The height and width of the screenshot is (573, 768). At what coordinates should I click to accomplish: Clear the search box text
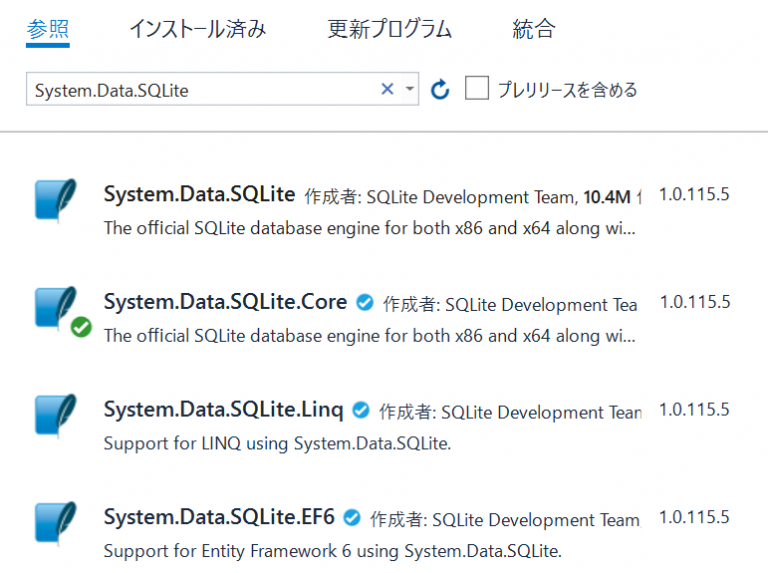(x=387, y=89)
